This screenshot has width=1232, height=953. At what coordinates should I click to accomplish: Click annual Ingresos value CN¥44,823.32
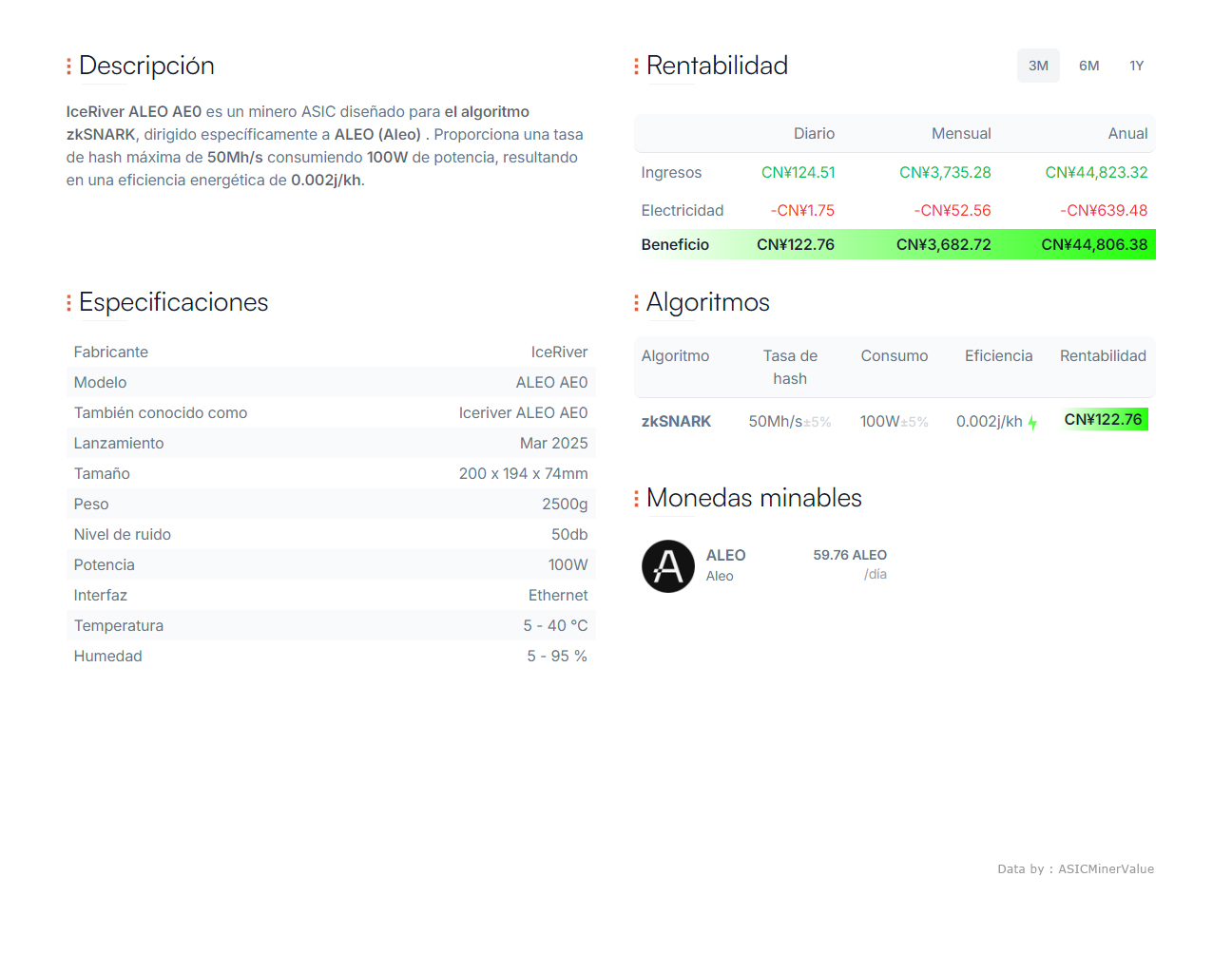[1096, 172]
